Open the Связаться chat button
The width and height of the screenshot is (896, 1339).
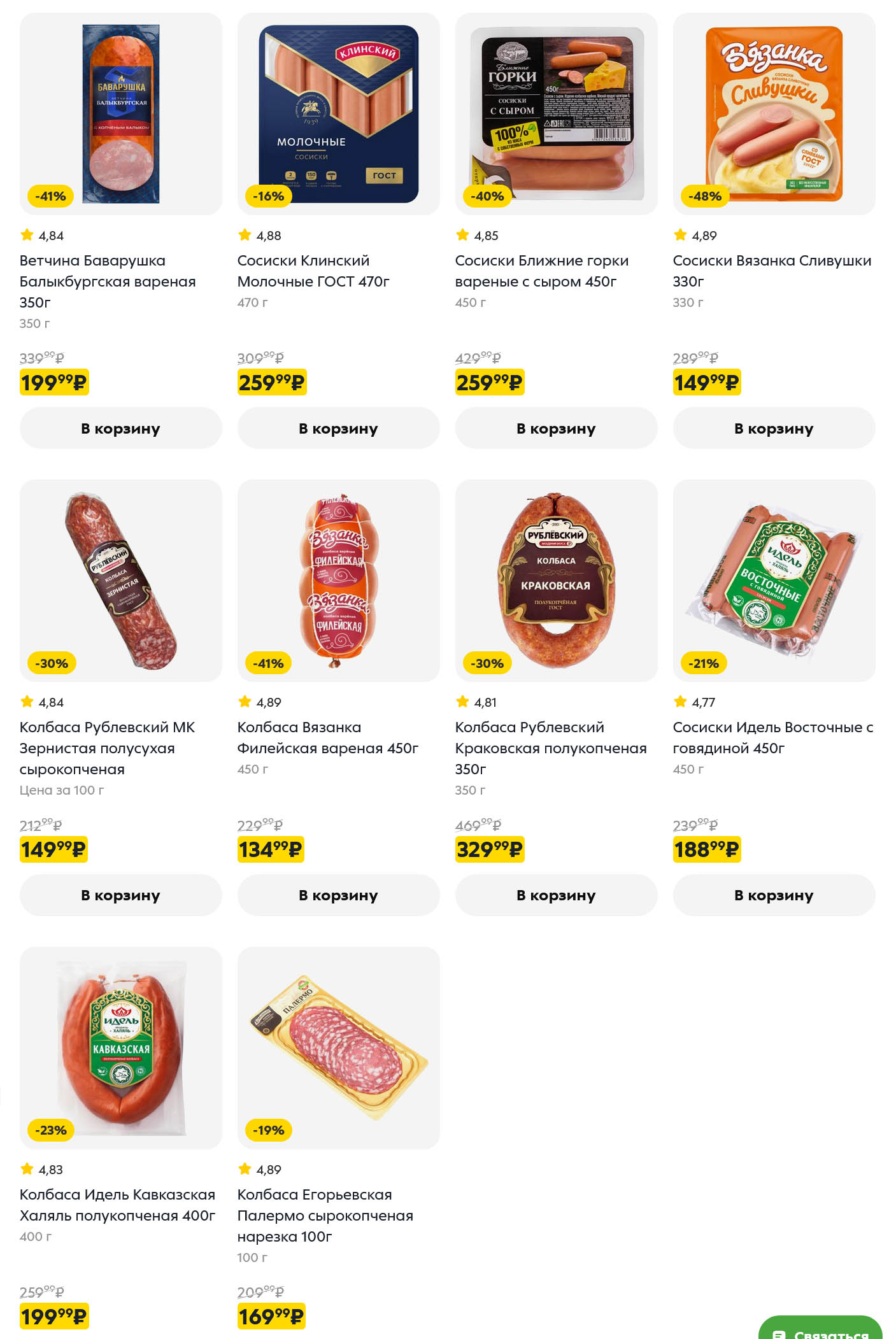coord(820,1331)
